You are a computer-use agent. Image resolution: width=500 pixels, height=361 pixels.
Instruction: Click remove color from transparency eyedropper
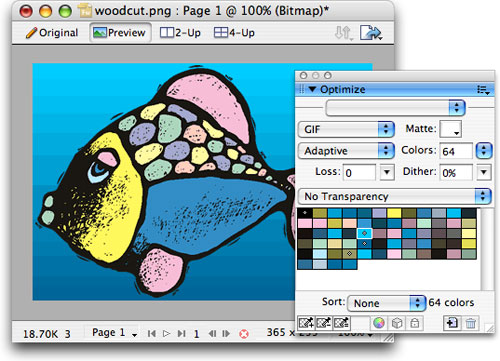click(x=324, y=323)
